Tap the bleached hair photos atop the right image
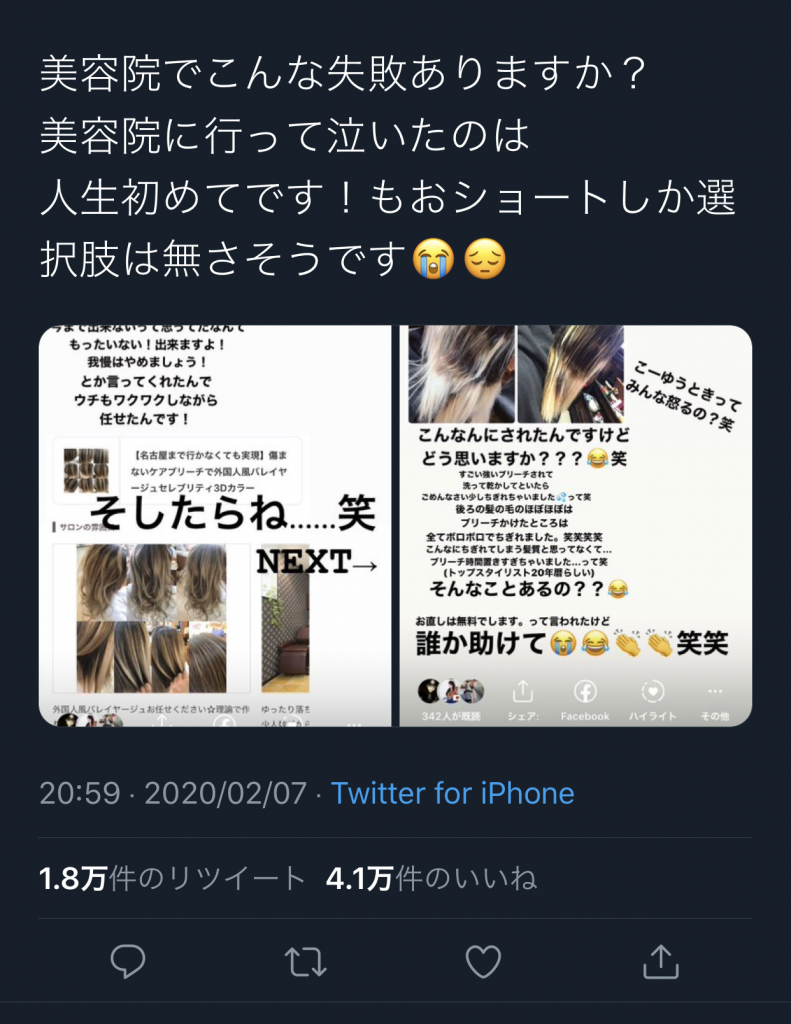The image size is (791, 1024). click(x=516, y=374)
